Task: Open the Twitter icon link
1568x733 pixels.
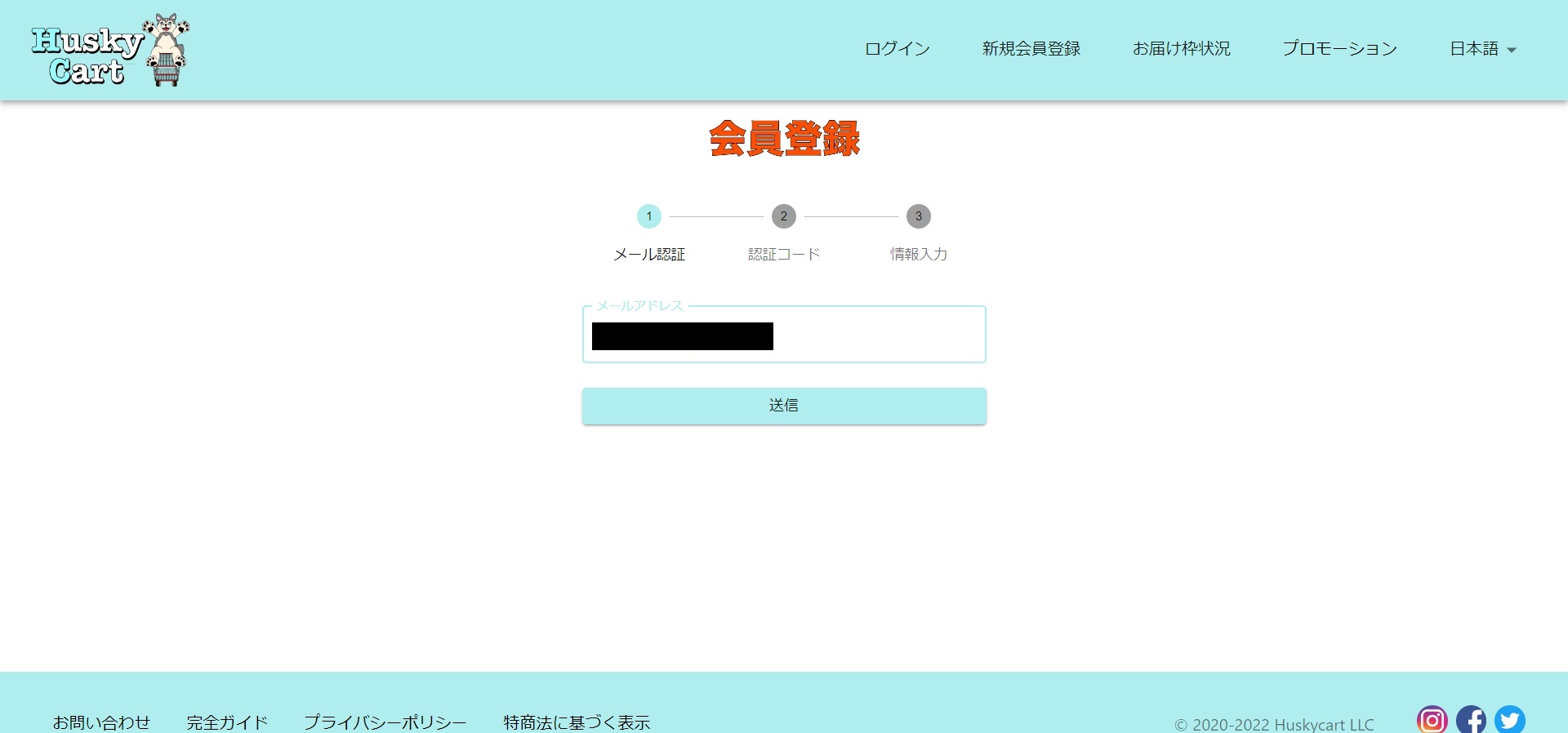Action: tap(1510, 720)
